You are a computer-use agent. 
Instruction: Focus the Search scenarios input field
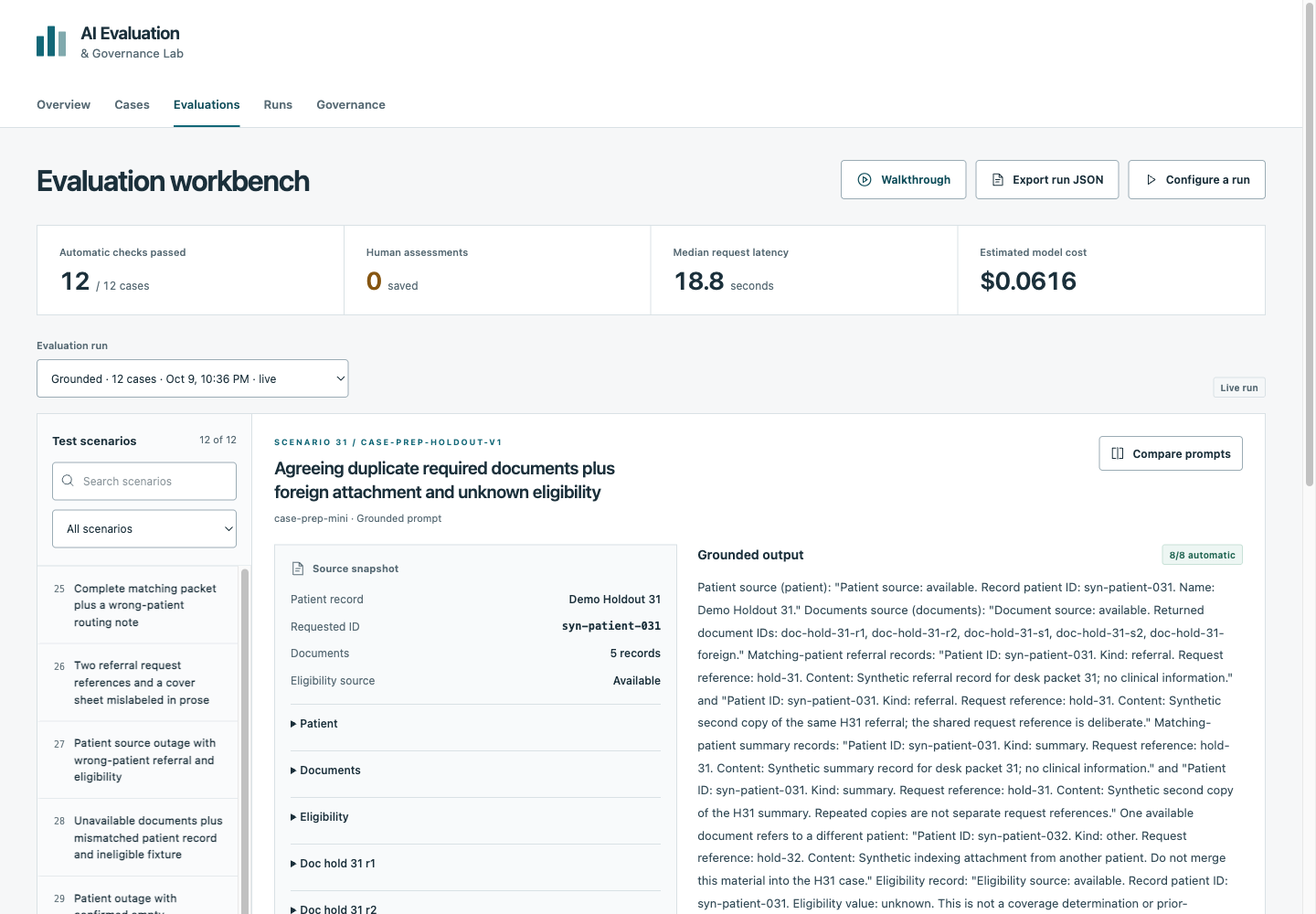point(144,482)
